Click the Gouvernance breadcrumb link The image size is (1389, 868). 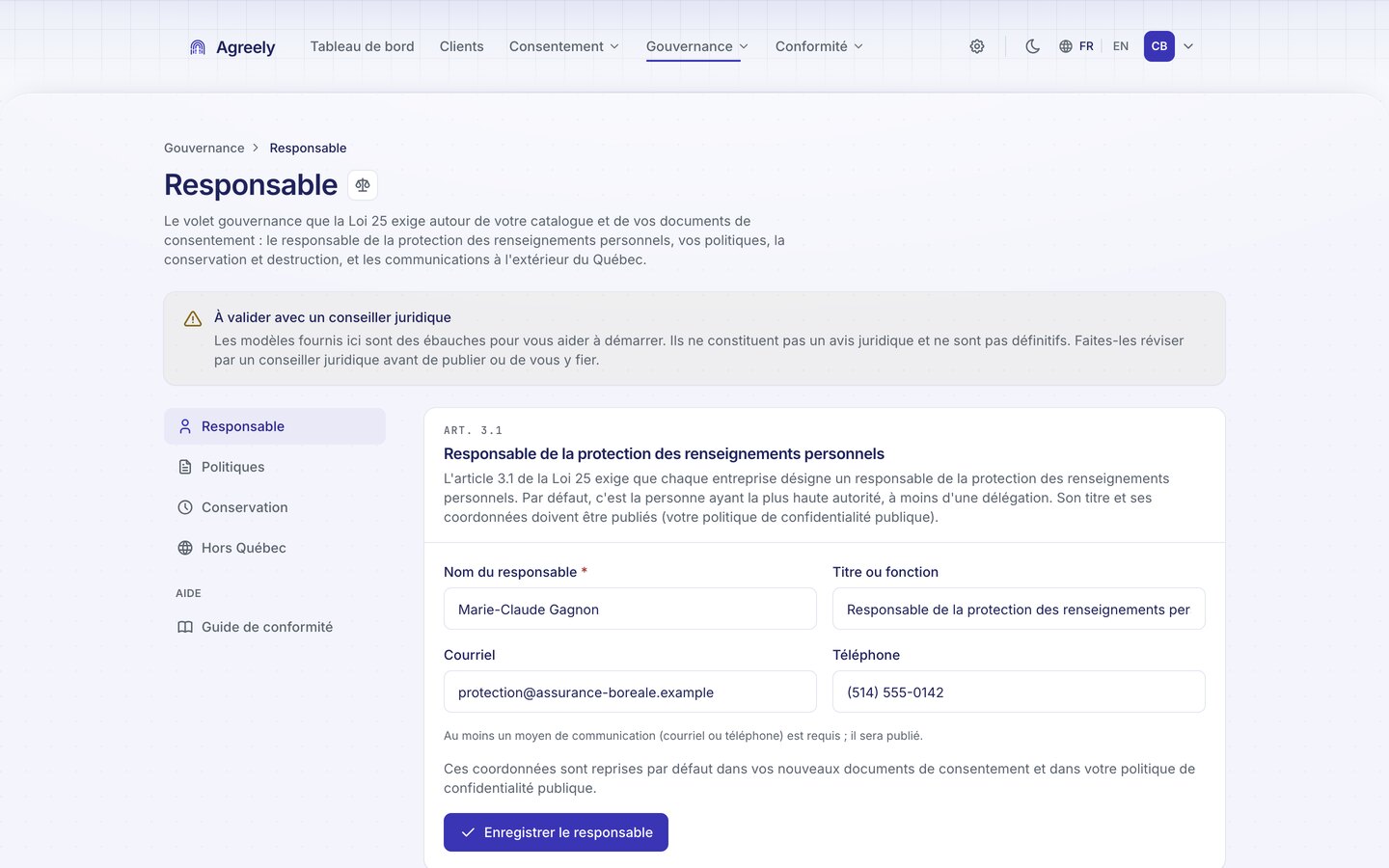[x=204, y=148]
